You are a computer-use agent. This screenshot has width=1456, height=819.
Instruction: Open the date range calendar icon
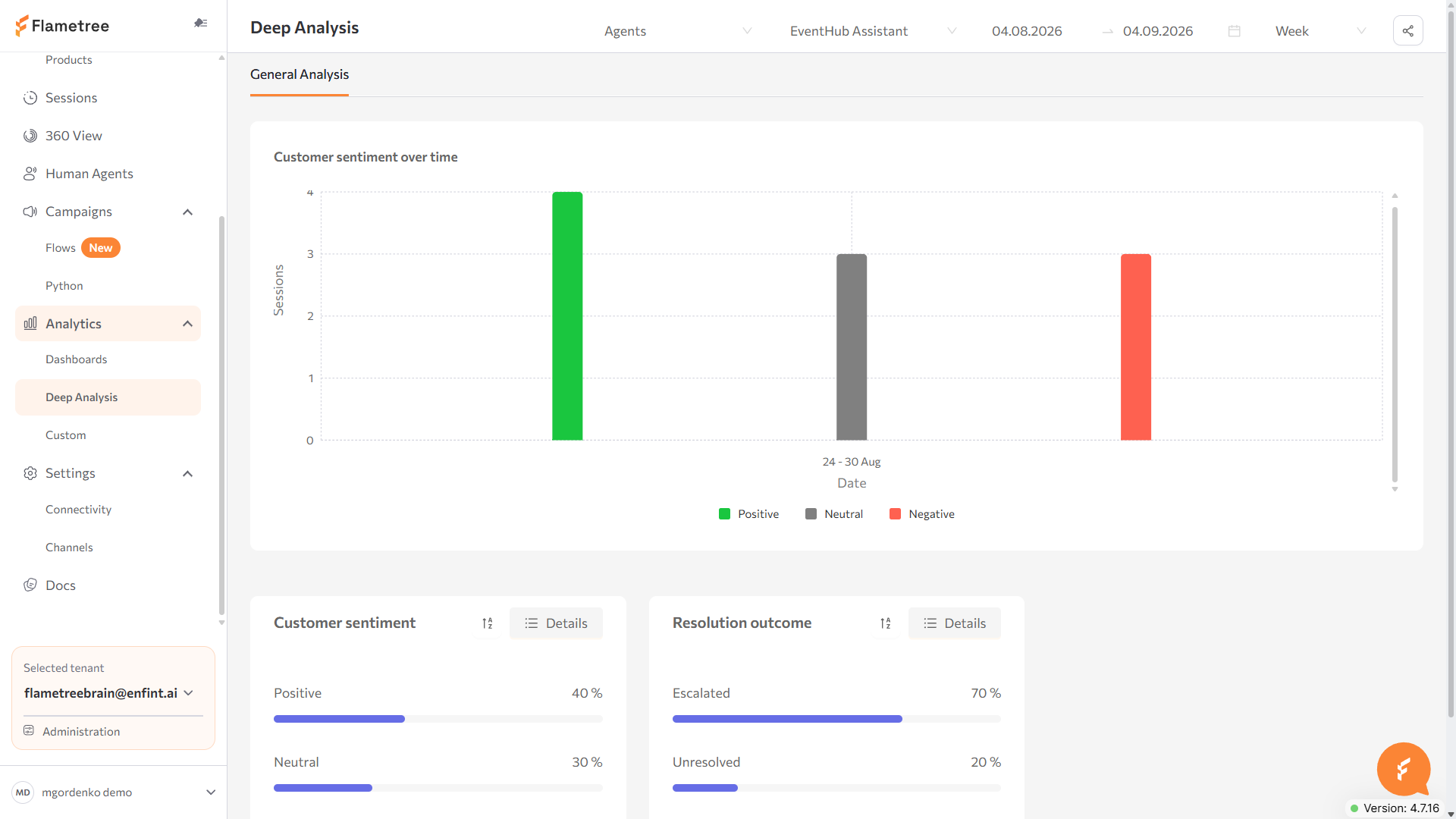pyautogui.click(x=1235, y=31)
